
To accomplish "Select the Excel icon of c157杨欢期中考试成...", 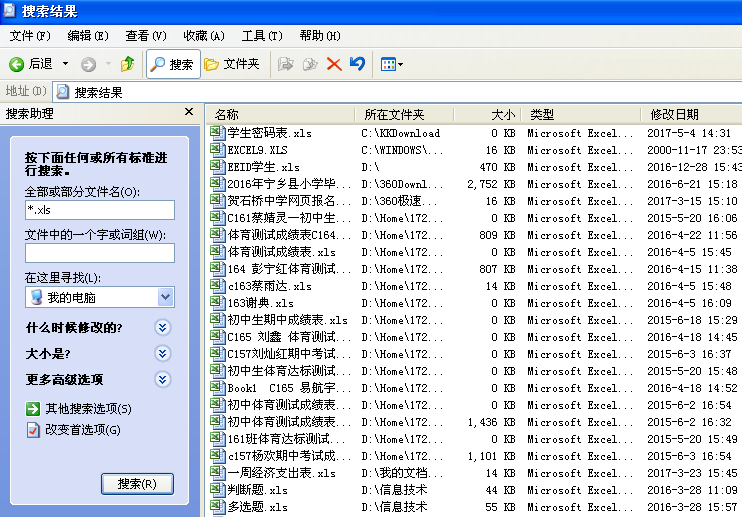I will click(217, 456).
